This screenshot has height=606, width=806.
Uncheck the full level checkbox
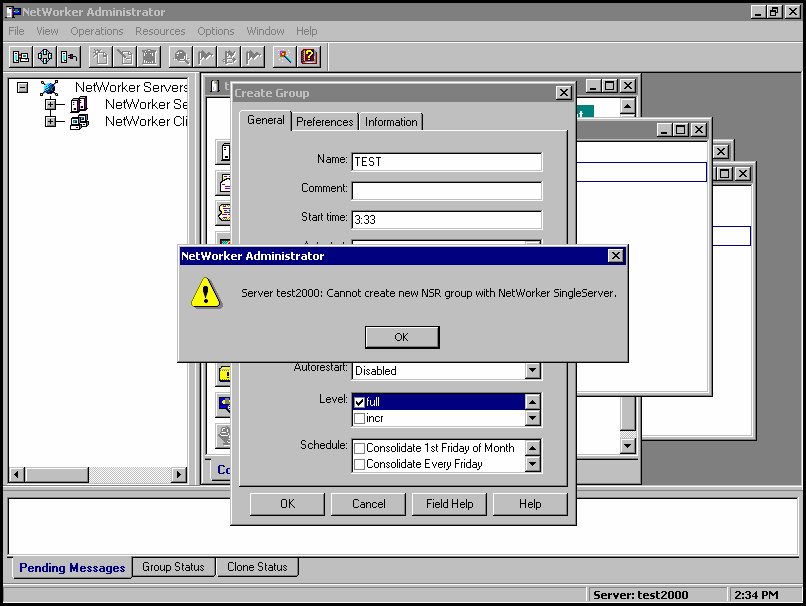tap(360, 402)
